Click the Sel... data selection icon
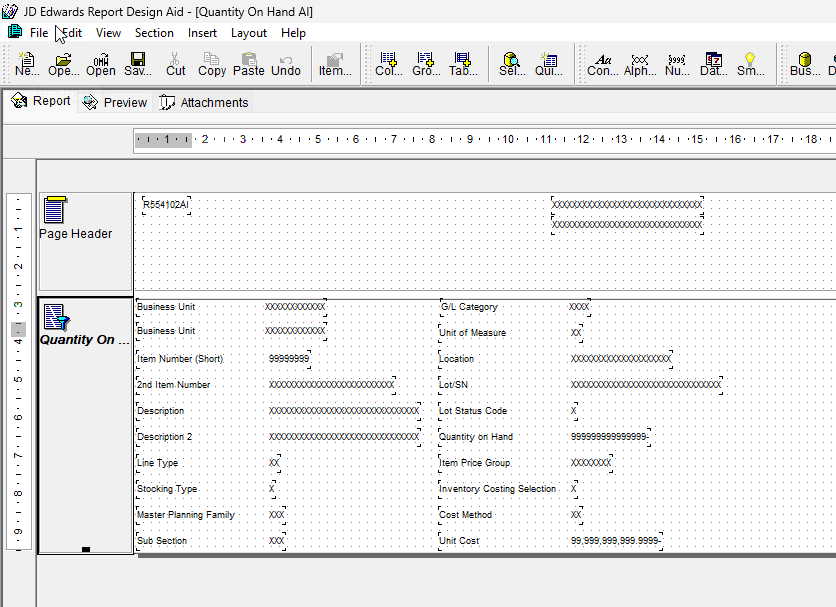Viewport: 836px width, 607px height. pyautogui.click(x=512, y=63)
